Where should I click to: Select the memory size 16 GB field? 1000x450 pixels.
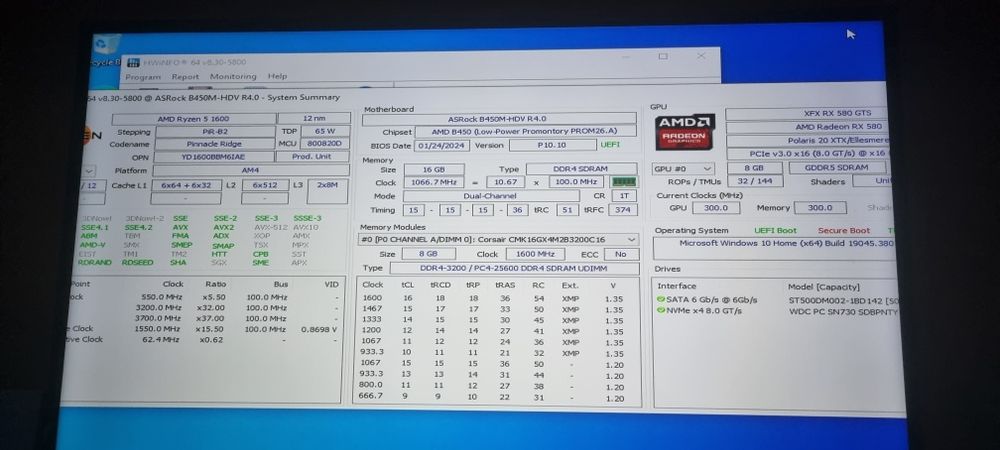434,170
